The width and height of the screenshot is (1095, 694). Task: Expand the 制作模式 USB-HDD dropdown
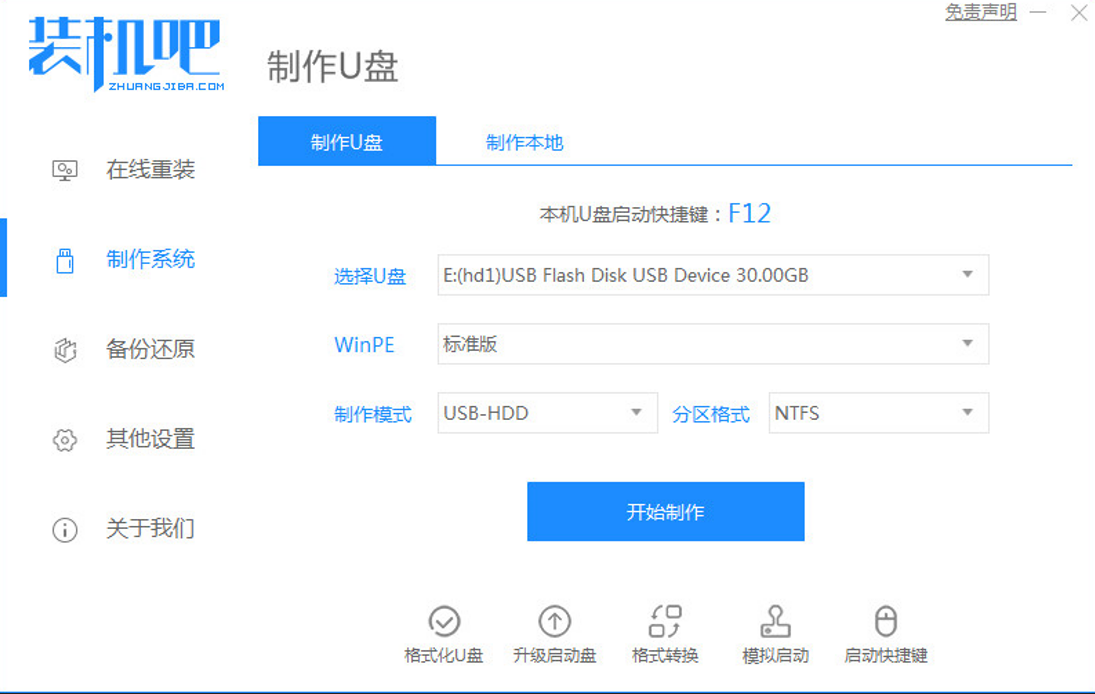(x=547, y=413)
